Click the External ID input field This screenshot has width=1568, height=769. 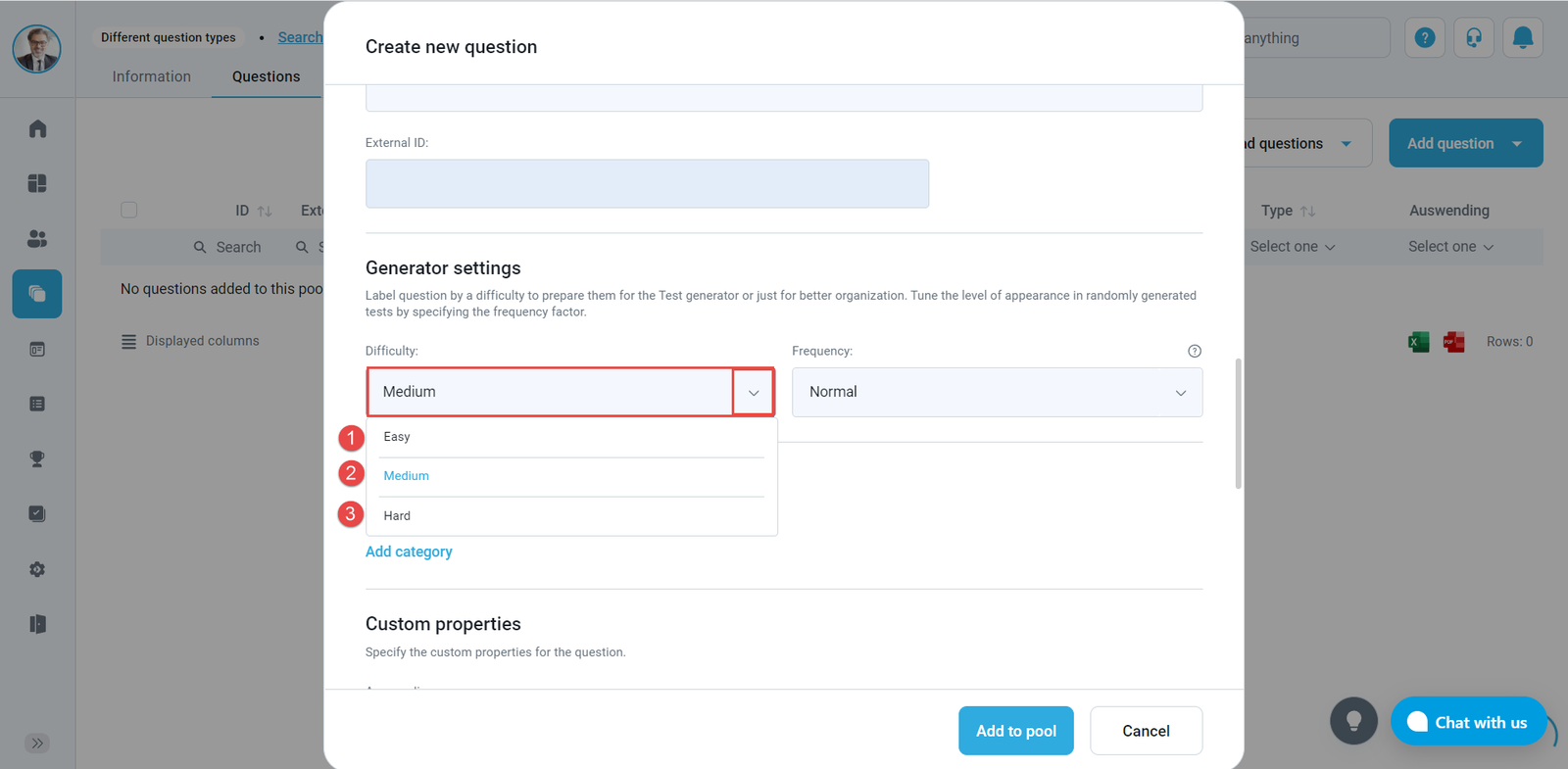click(x=647, y=184)
